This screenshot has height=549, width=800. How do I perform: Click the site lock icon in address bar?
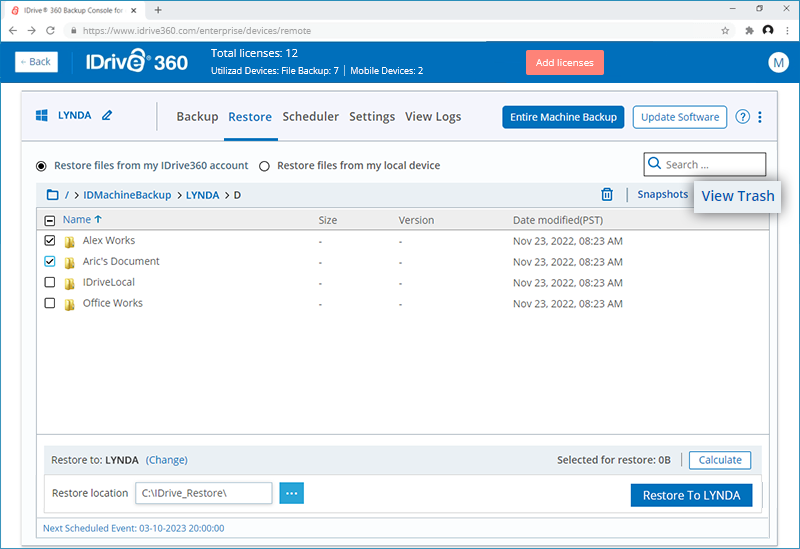[74, 31]
